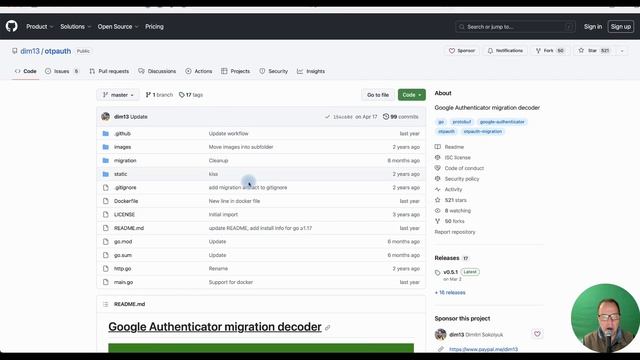Click the Notifications bell button
This screenshot has height=360, width=640.
coord(505,51)
